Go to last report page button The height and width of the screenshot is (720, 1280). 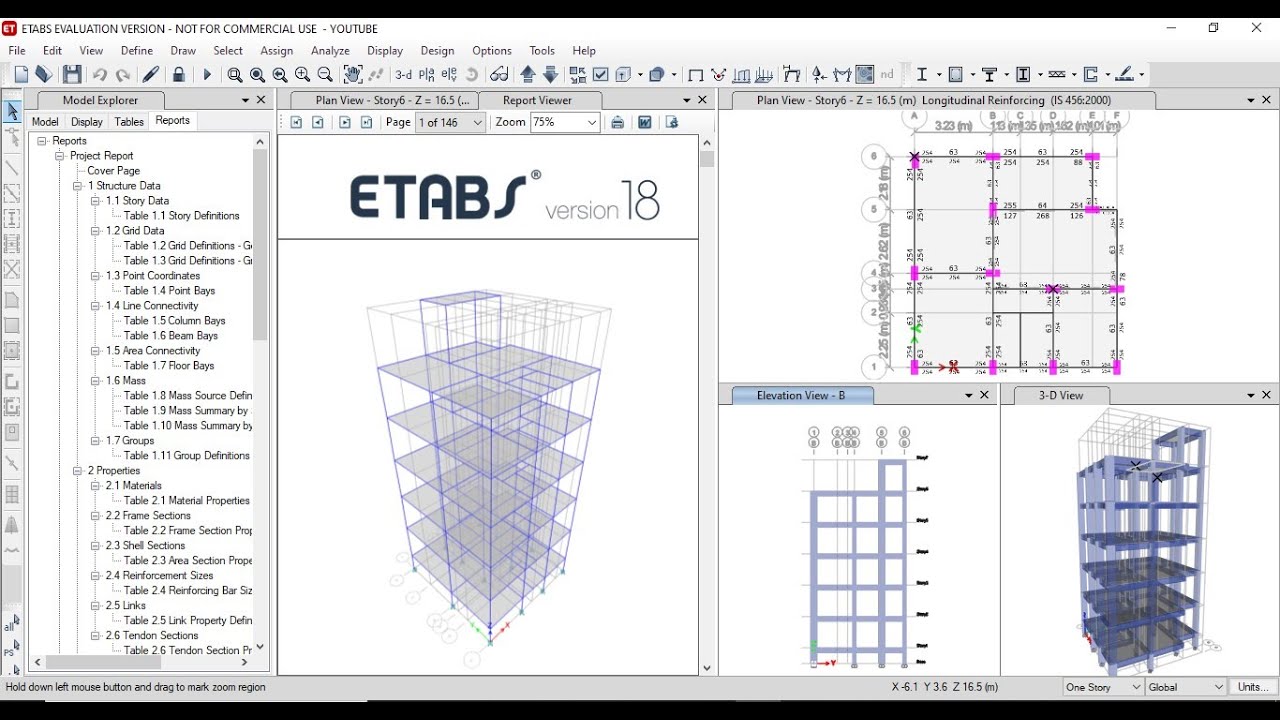pyautogui.click(x=366, y=122)
